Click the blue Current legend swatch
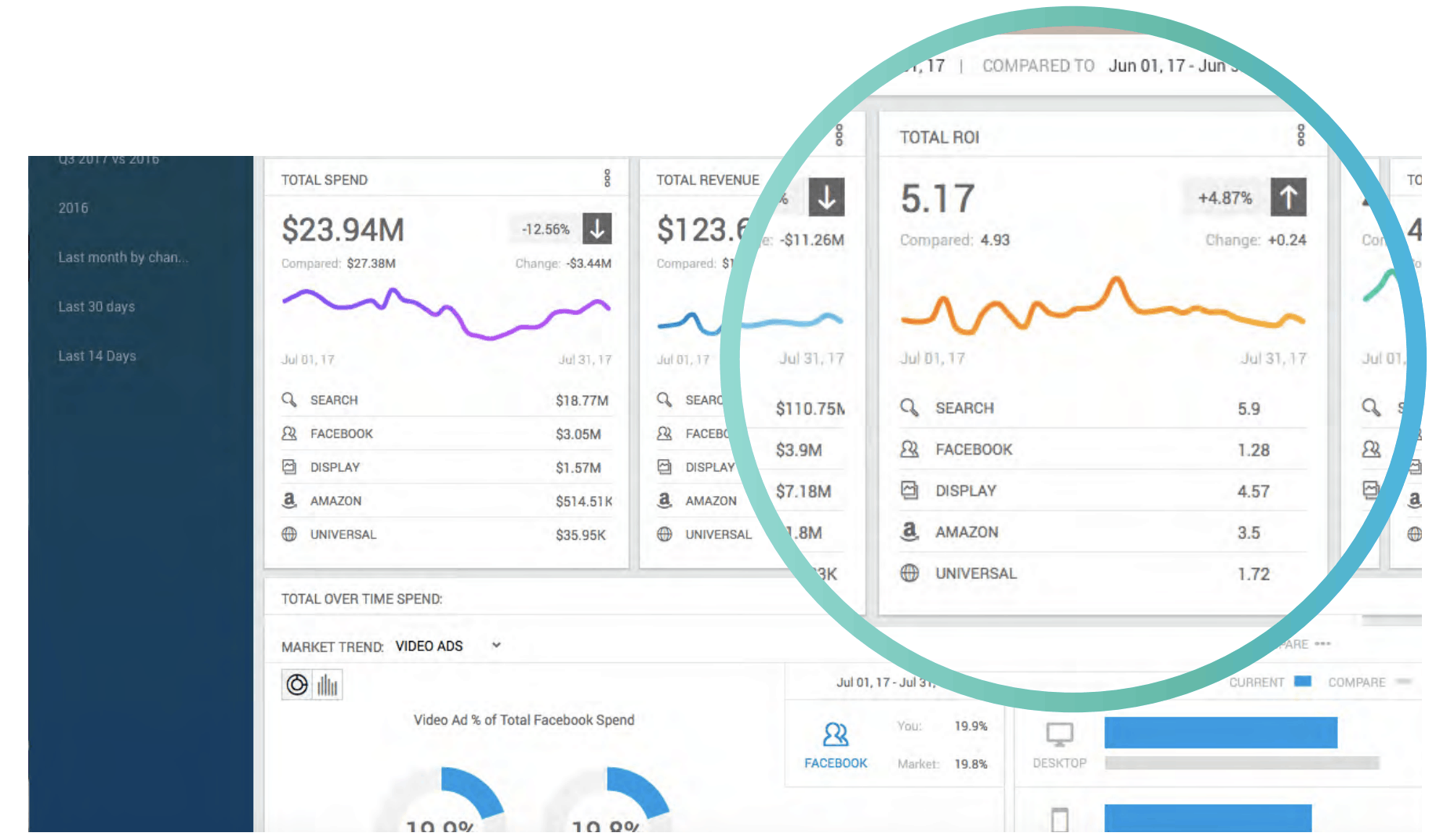 (1302, 681)
